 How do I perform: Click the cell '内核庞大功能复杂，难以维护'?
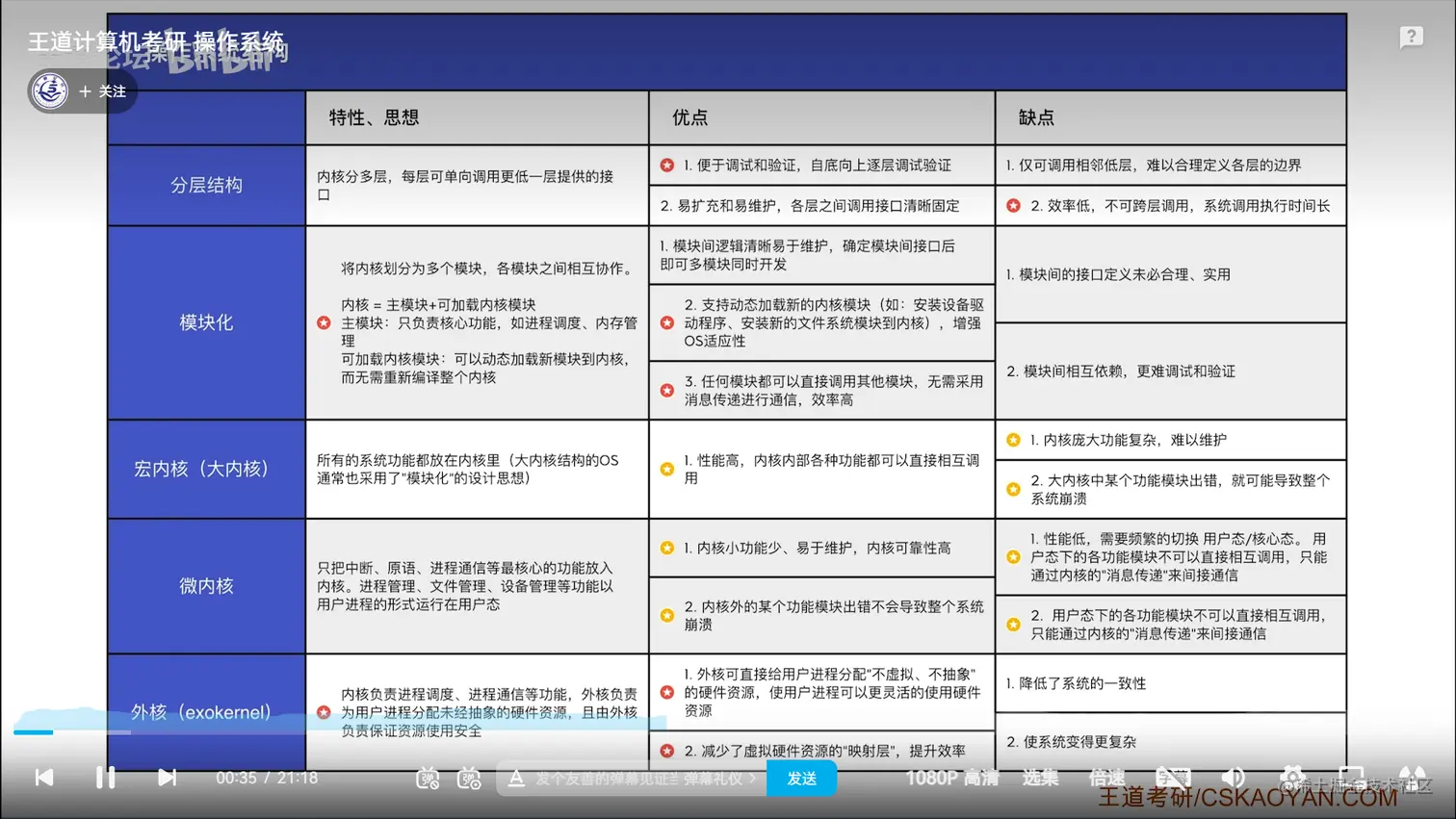1170,440
